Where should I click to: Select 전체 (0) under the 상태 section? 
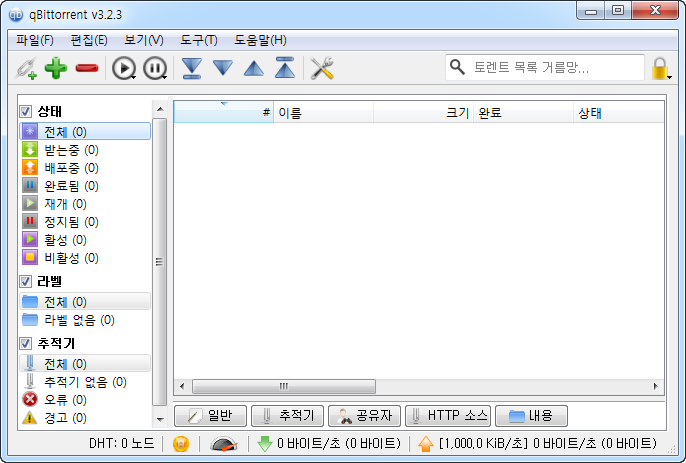85,131
